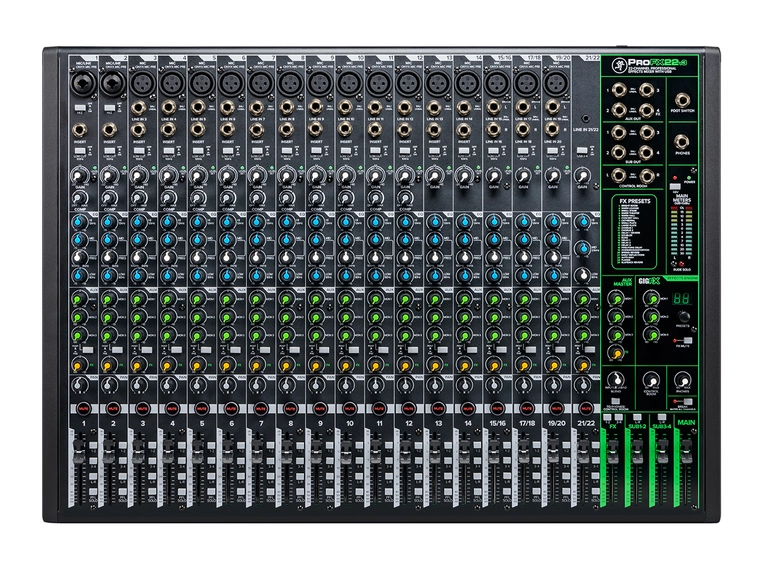Toggle the L-R assign button above SUB3-4

click(x=661, y=417)
